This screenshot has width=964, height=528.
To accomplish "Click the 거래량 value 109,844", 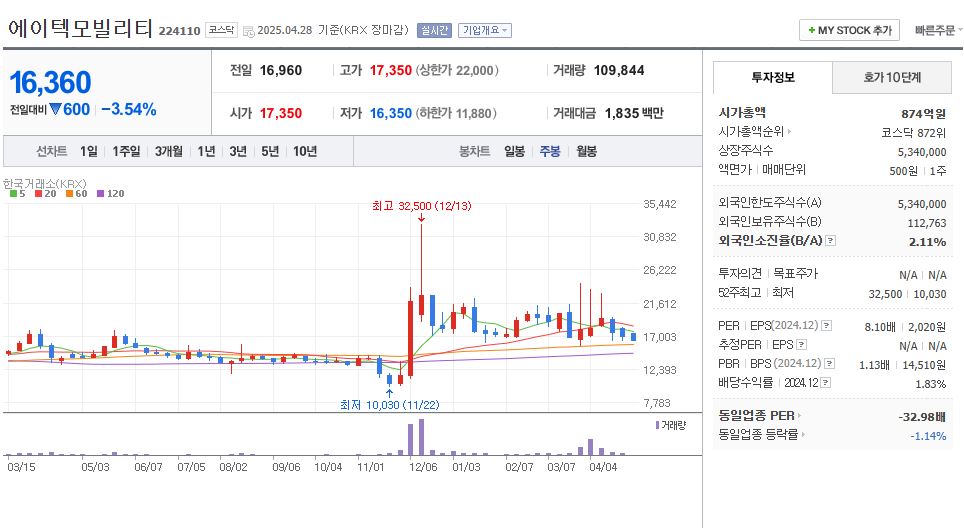I will tap(619, 70).
